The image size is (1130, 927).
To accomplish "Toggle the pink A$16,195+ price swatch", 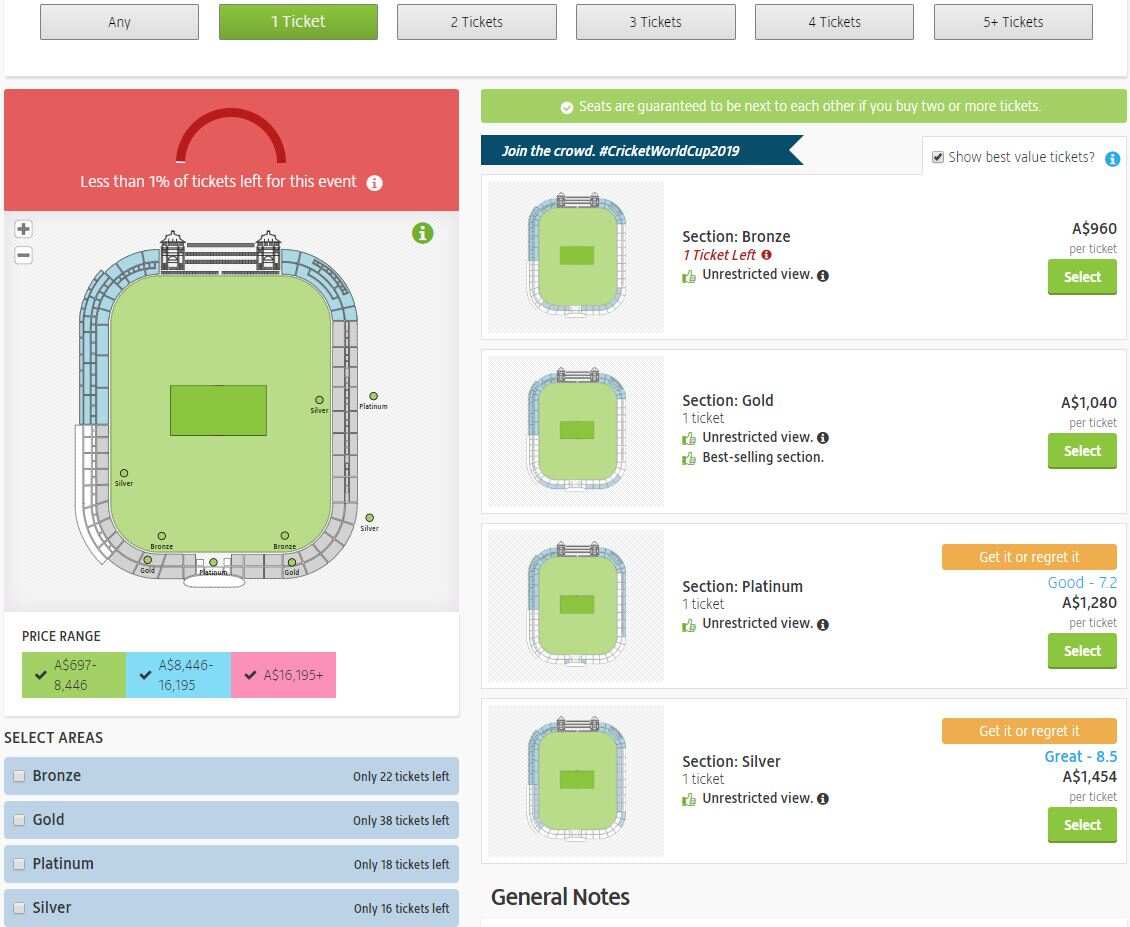I will pyautogui.click(x=283, y=675).
